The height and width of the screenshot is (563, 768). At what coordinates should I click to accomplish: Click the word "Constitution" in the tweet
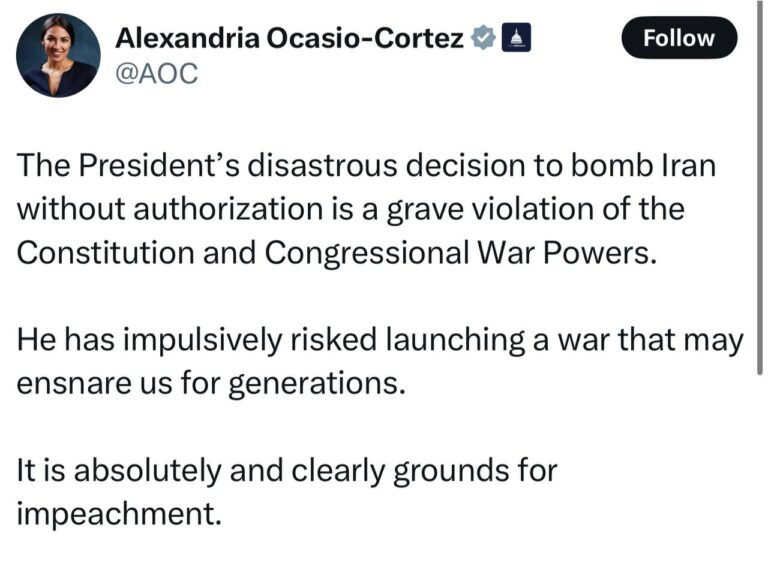coord(105,253)
